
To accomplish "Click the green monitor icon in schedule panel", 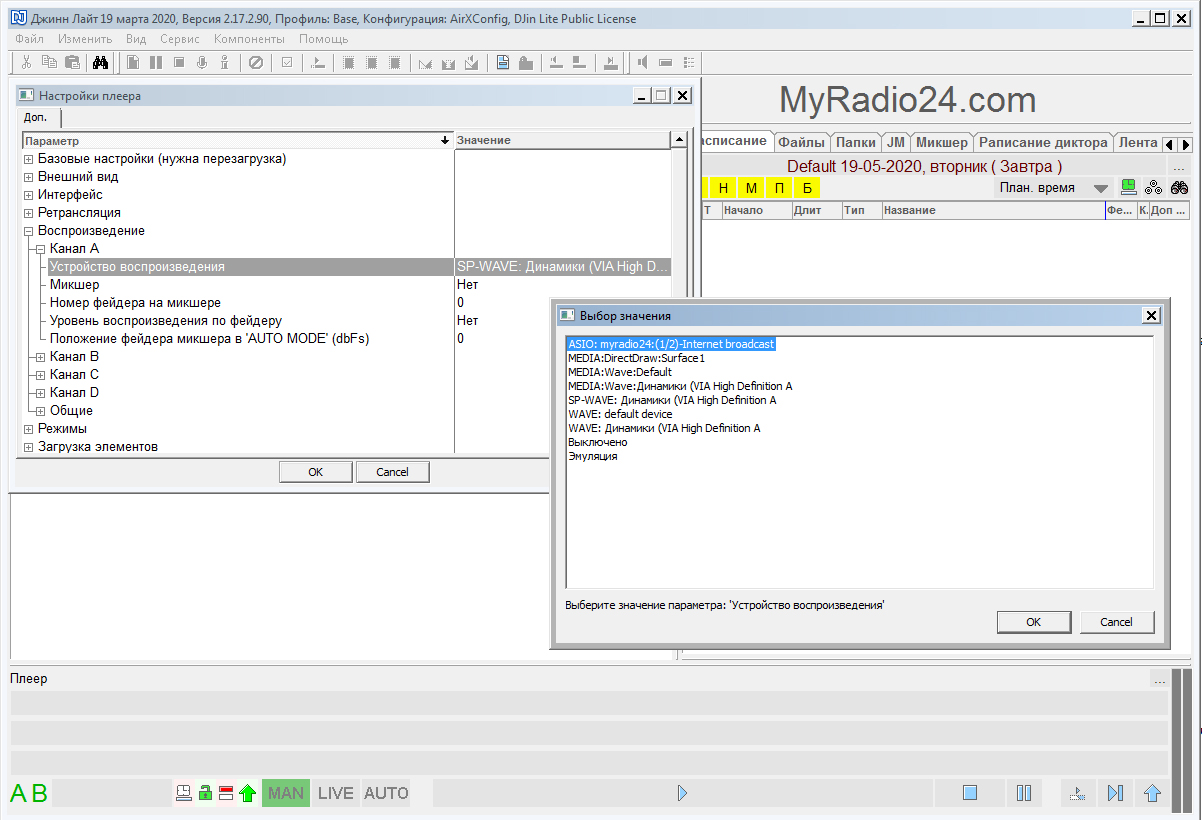I will pos(1128,187).
